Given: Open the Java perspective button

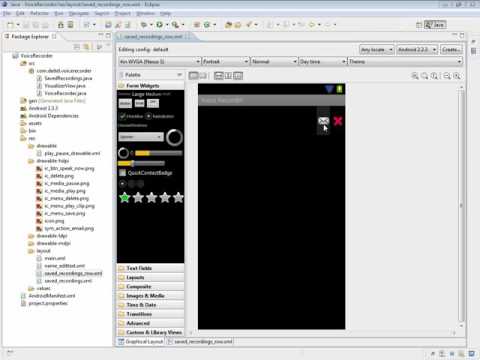Looking at the screenshot, I should pos(435,25).
